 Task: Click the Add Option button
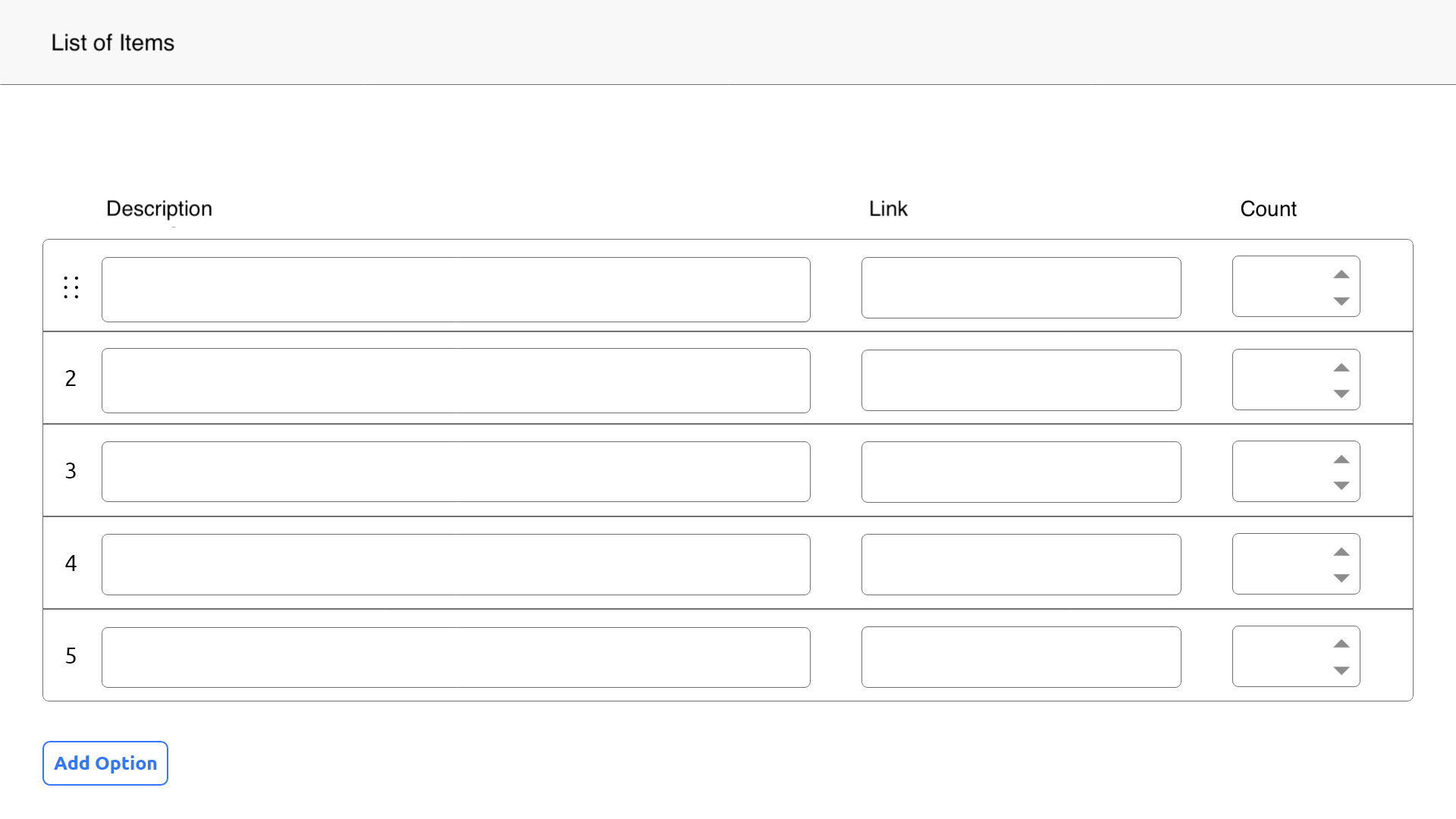(x=105, y=763)
